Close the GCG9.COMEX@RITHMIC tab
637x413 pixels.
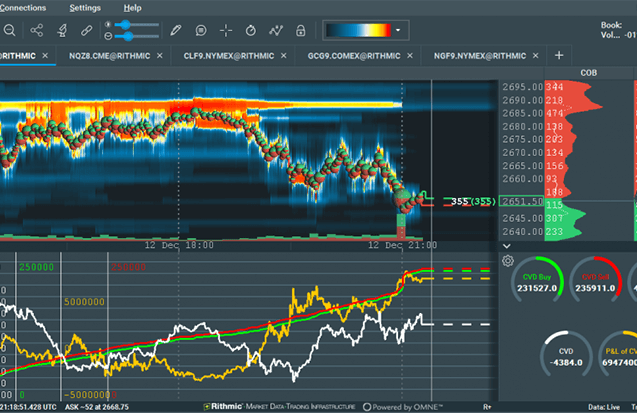click(410, 56)
